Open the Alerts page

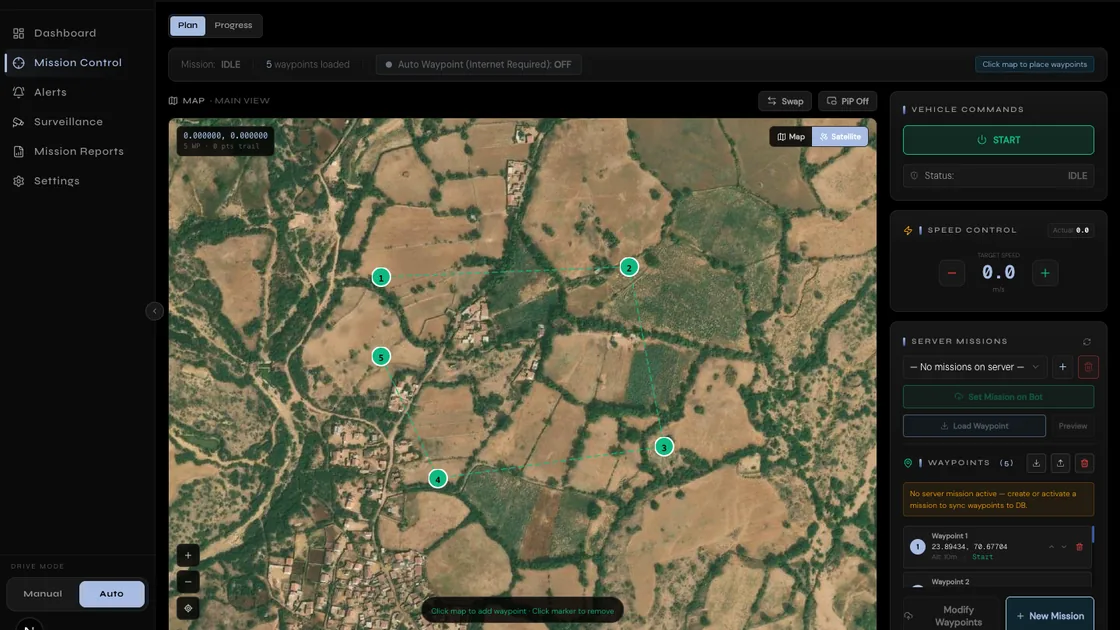(50, 92)
